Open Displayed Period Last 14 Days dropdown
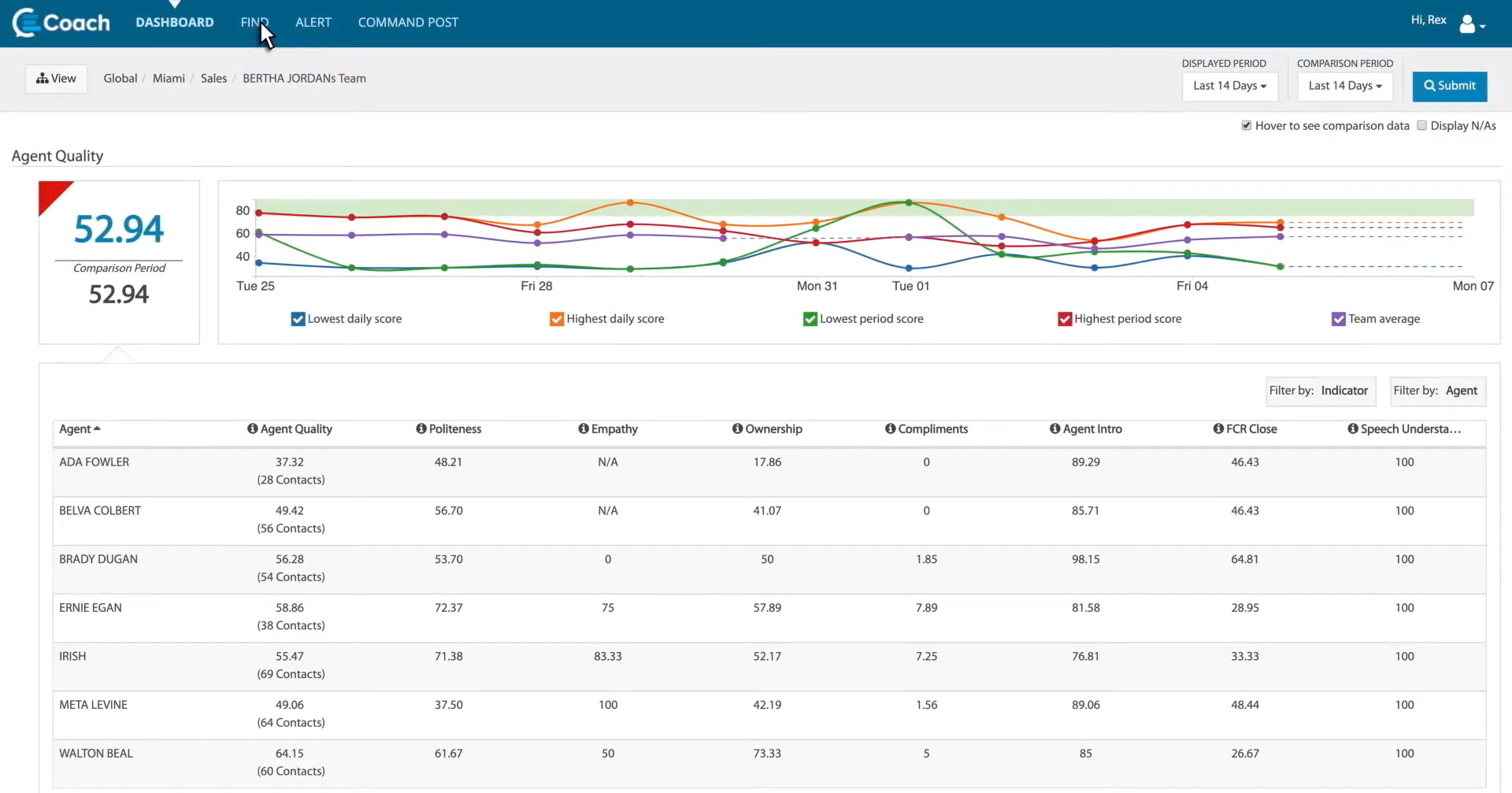The width and height of the screenshot is (1512, 793). [1229, 86]
